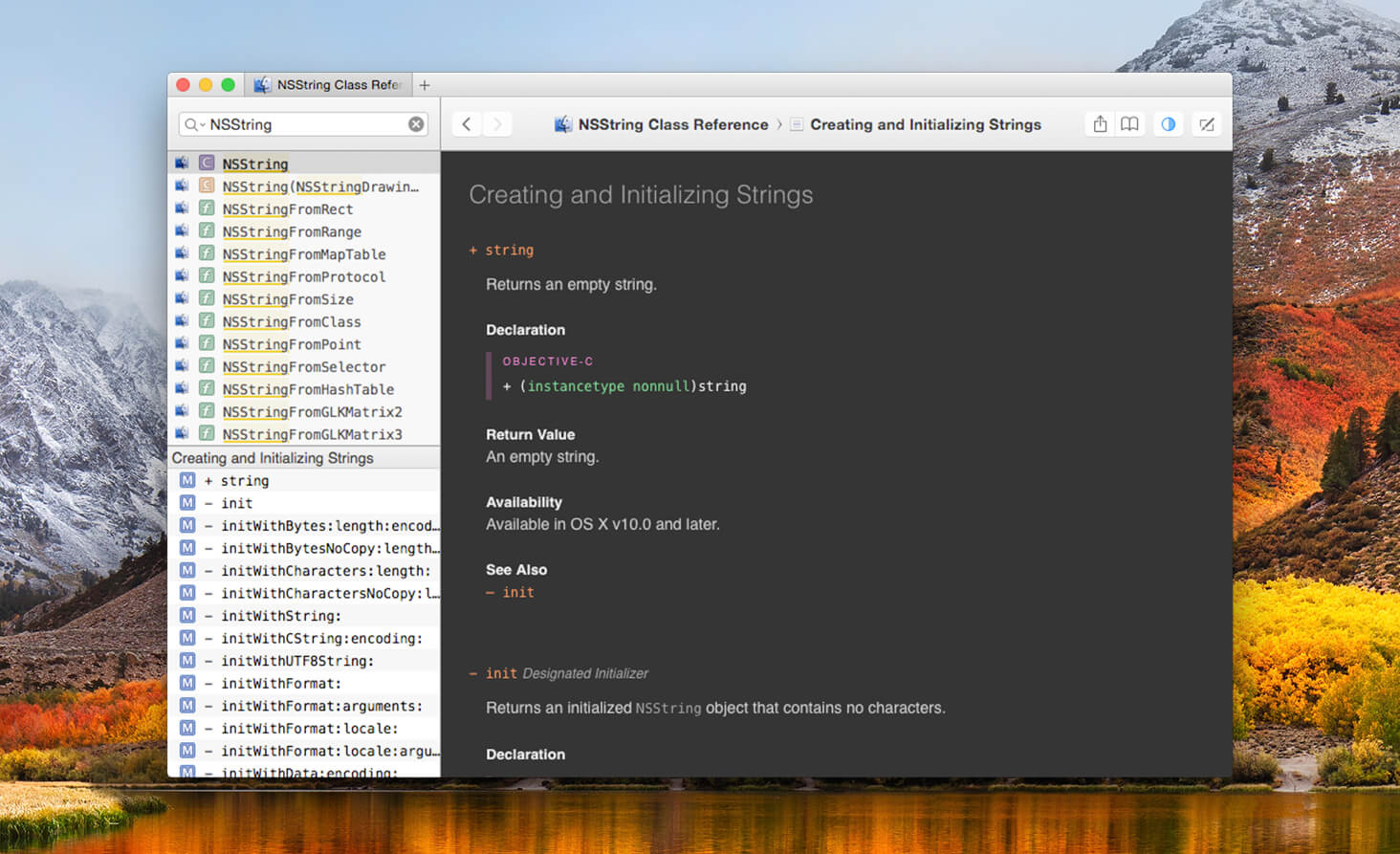The height and width of the screenshot is (854, 1400).
Task: Select the NSString Class Refer tab
Action: 328,85
